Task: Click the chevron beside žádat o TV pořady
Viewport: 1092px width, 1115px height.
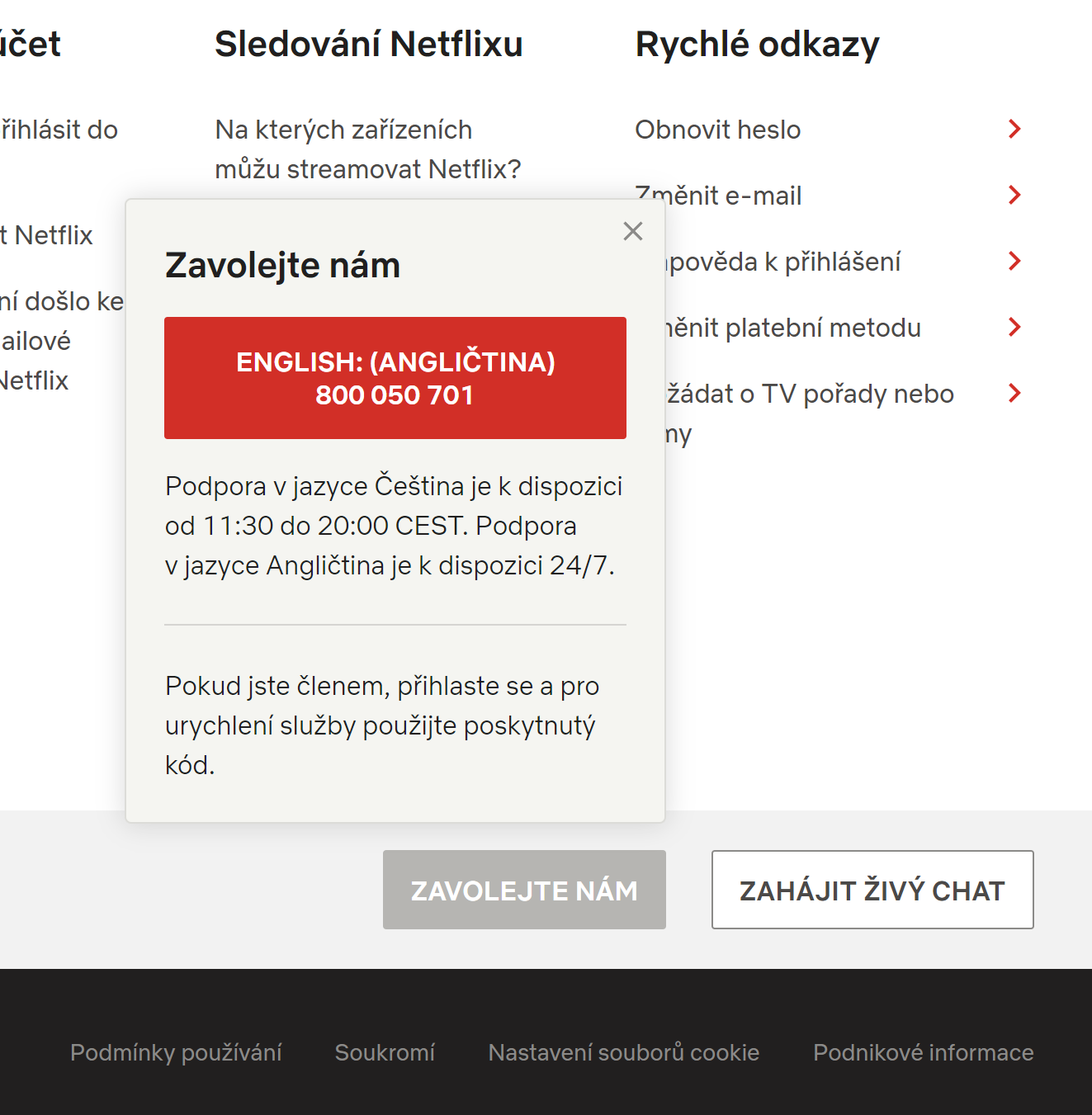Action: pyautogui.click(x=1014, y=393)
